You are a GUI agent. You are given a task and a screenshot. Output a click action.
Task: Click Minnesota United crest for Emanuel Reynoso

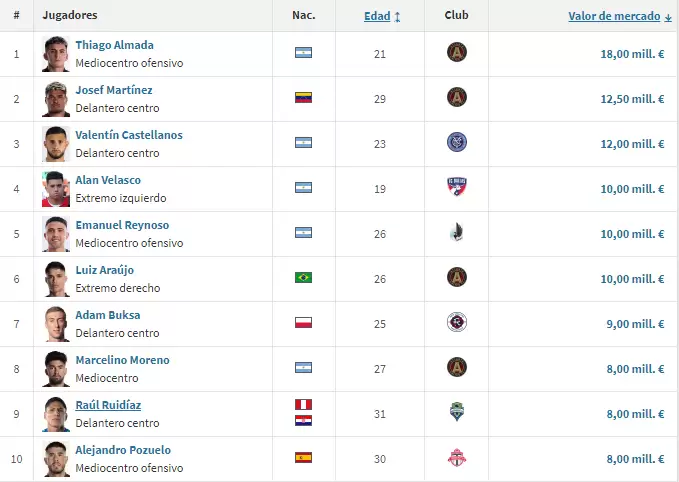pos(456,232)
